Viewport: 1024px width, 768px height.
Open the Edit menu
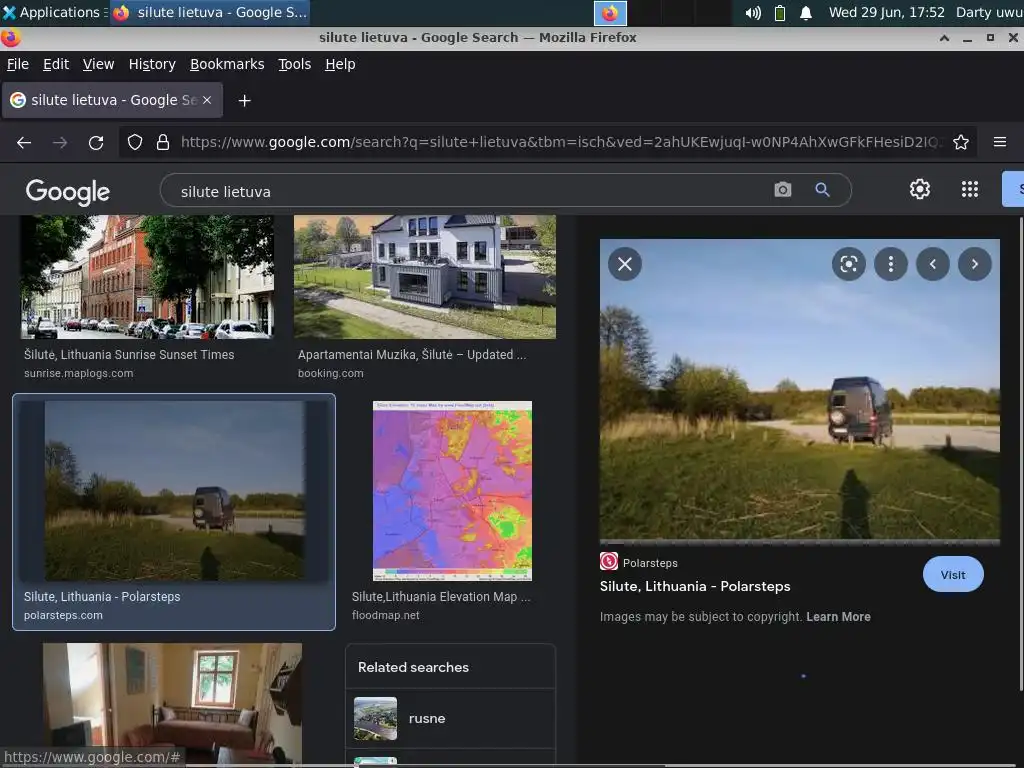(x=56, y=64)
